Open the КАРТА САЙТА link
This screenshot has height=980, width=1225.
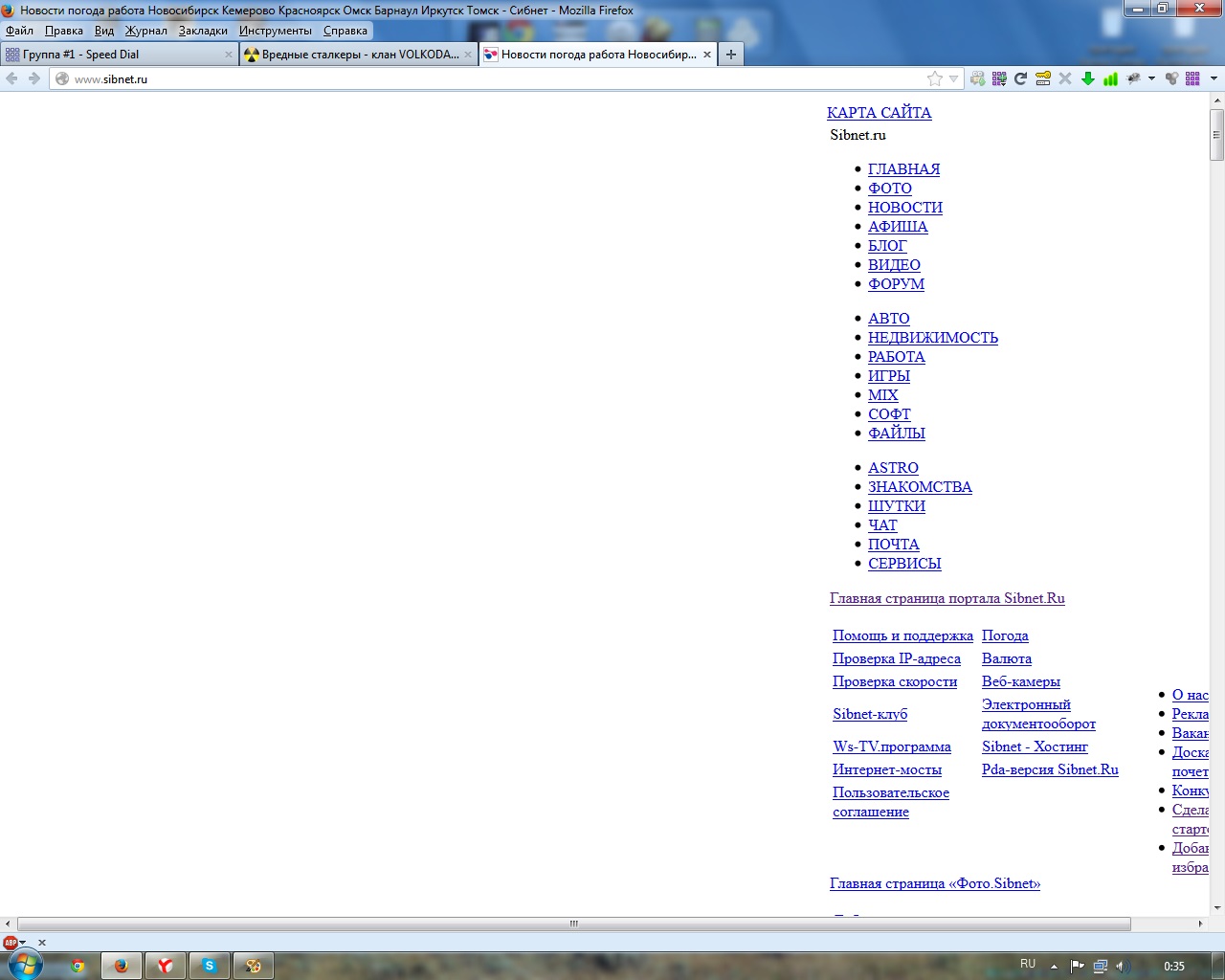[879, 112]
